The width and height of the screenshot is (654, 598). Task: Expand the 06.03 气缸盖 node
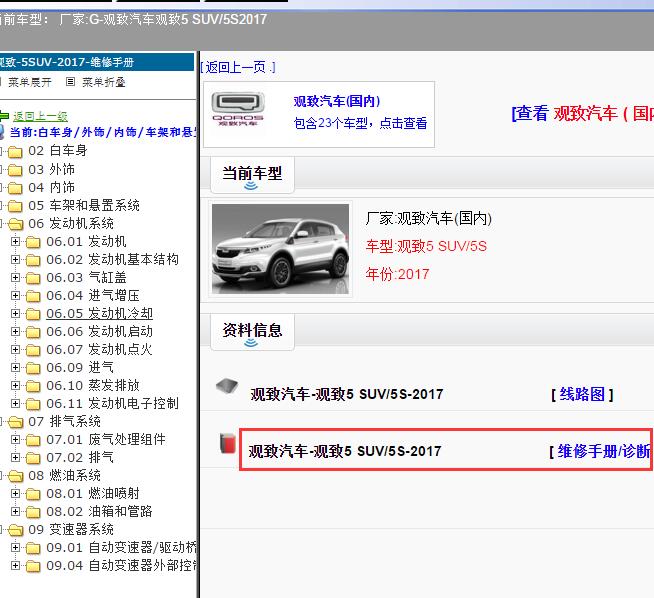point(15,277)
